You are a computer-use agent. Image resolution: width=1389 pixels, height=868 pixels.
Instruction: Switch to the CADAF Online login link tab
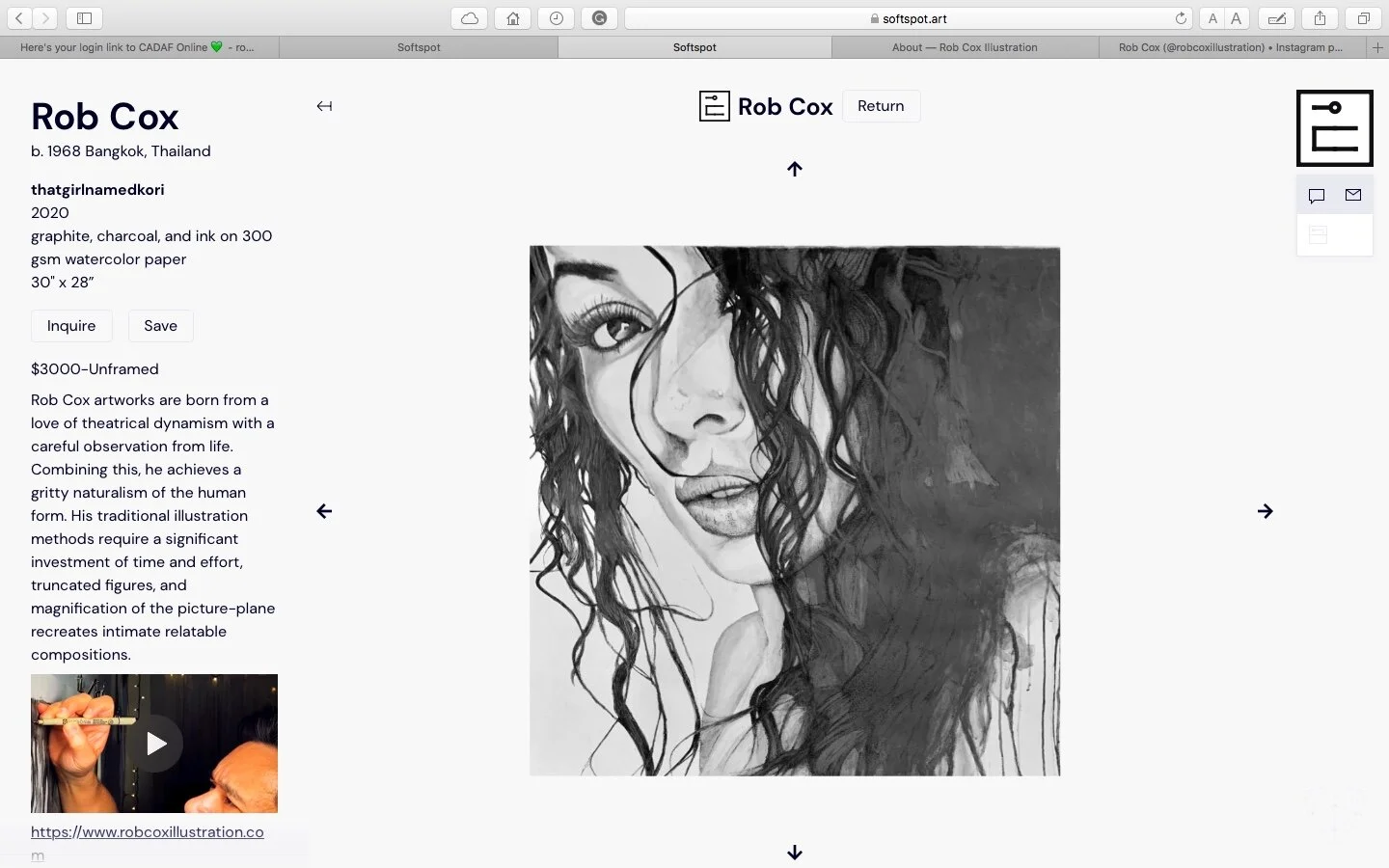pyautogui.click(x=140, y=47)
